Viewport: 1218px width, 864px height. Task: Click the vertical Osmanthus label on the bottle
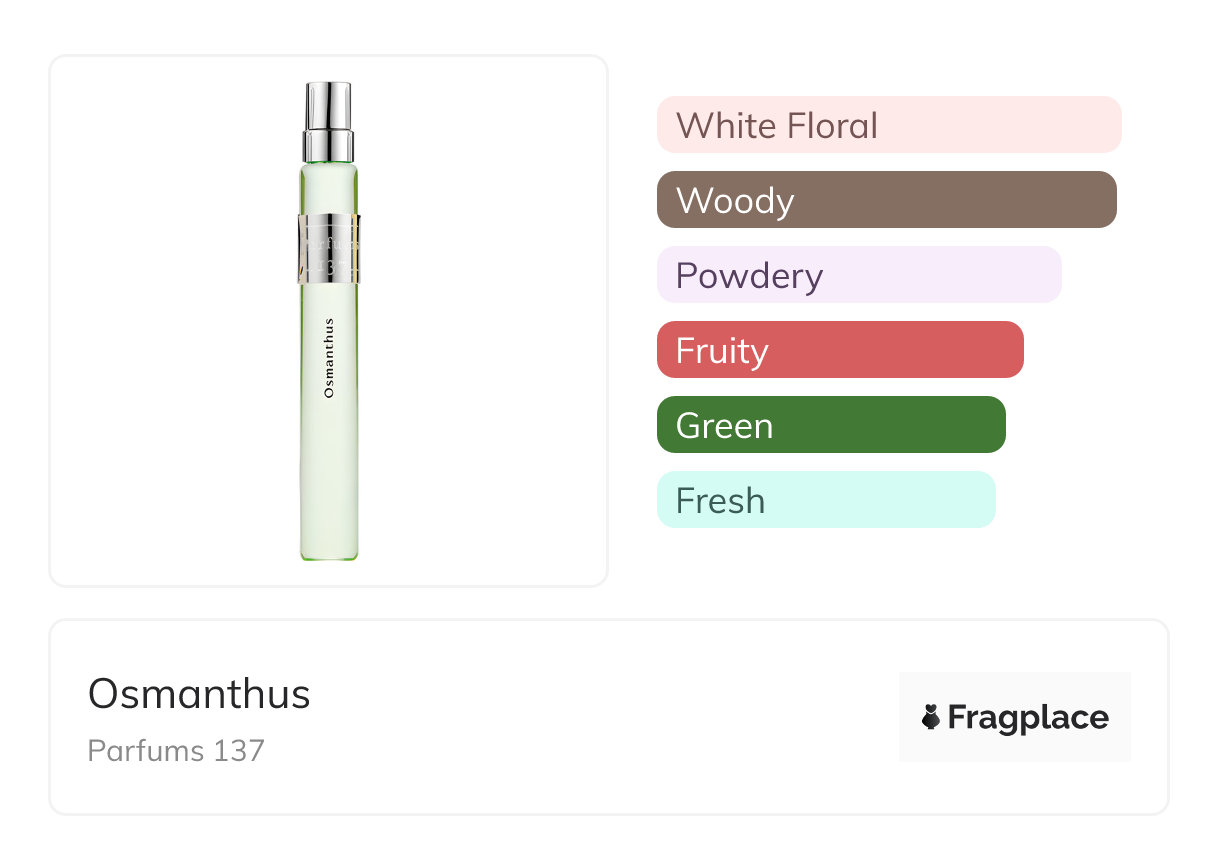[329, 358]
